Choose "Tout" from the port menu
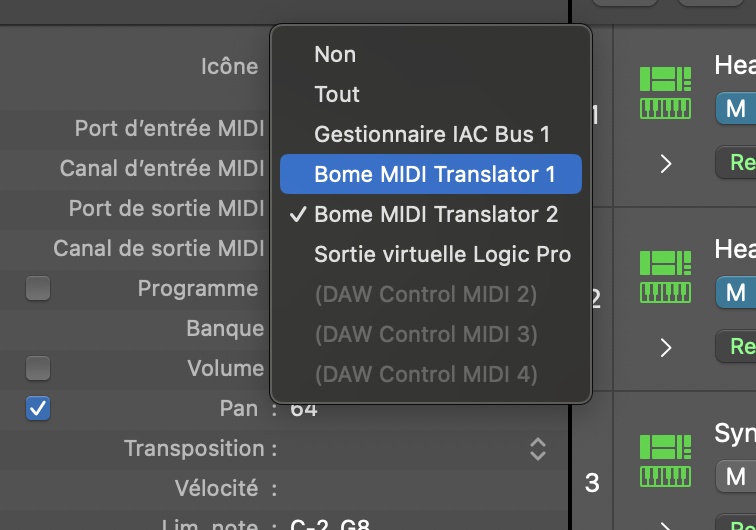The width and height of the screenshot is (756, 530). click(x=337, y=94)
